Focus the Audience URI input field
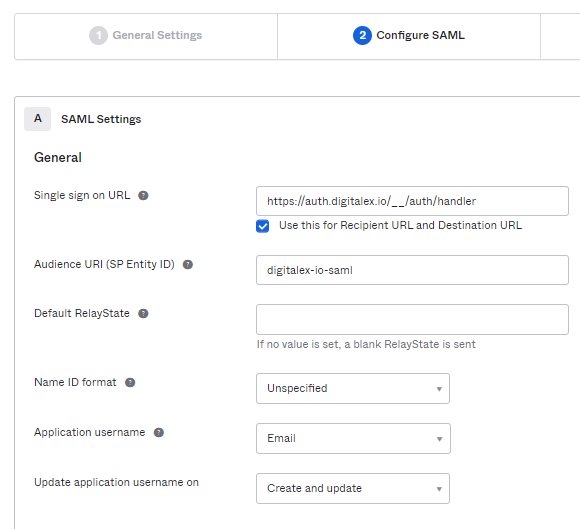The width and height of the screenshot is (580, 529). tap(412, 270)
